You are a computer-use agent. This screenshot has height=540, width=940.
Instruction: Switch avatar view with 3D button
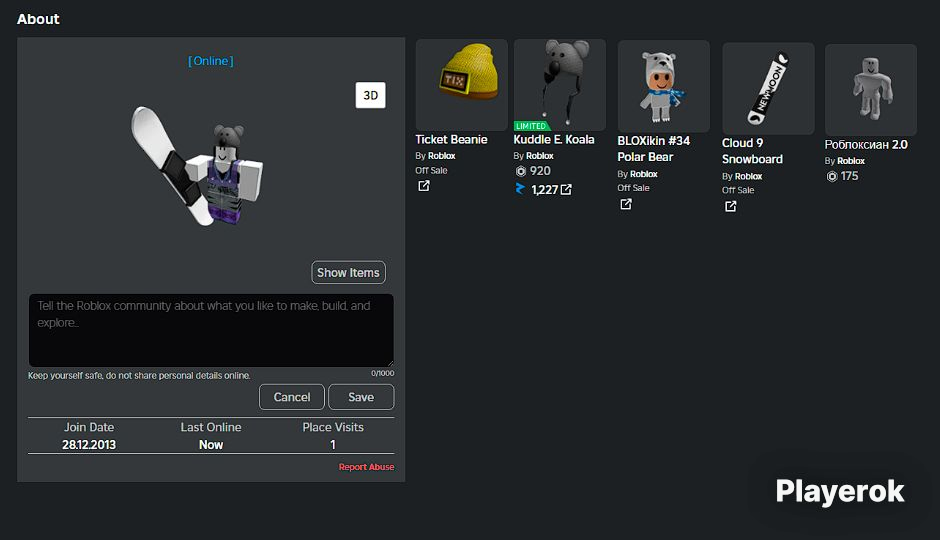[370, 95]
